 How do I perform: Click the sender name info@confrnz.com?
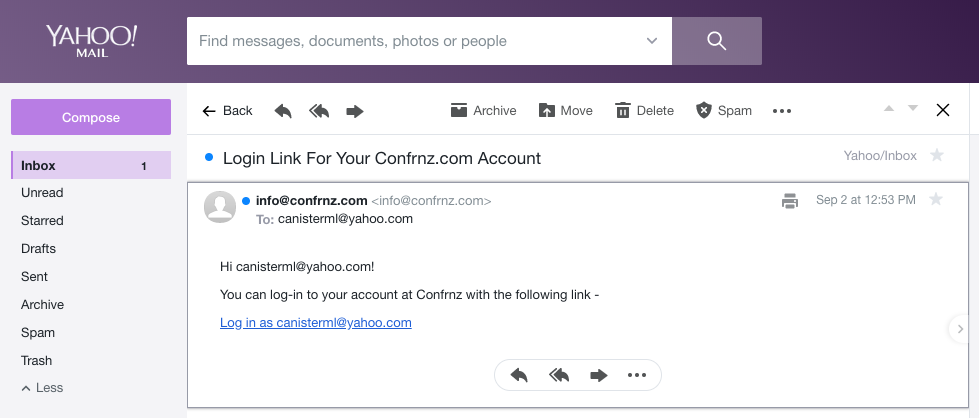point(312,201)
